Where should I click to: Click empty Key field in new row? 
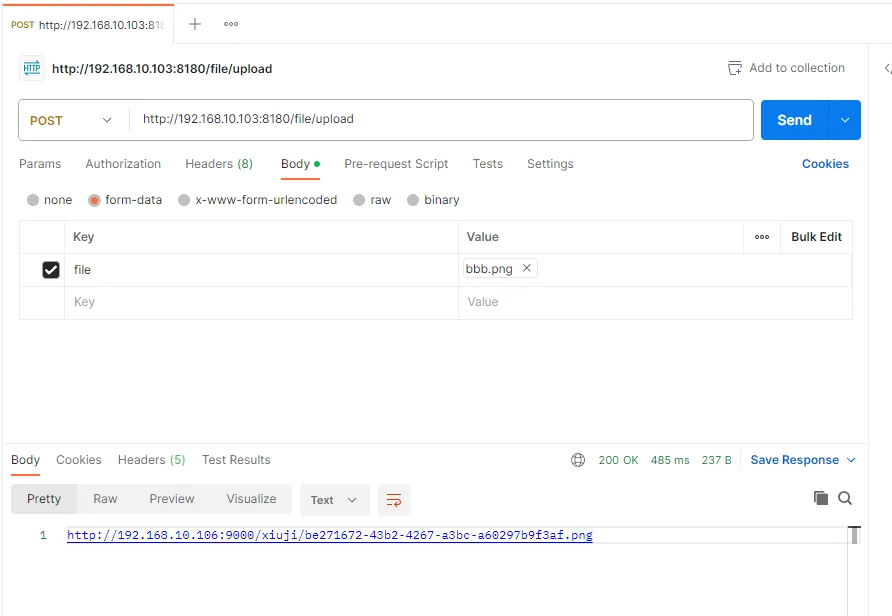tap(261, 302)
